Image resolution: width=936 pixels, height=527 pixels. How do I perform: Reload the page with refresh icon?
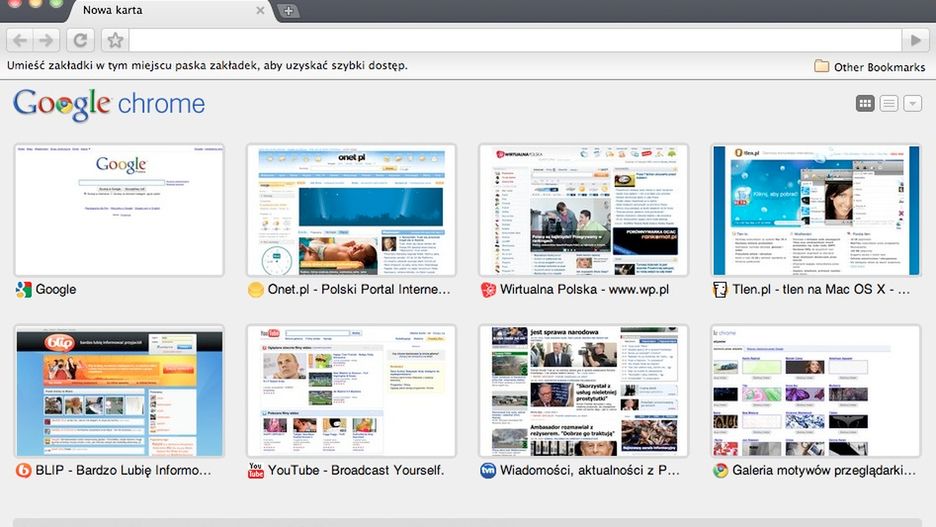[80, 41]
